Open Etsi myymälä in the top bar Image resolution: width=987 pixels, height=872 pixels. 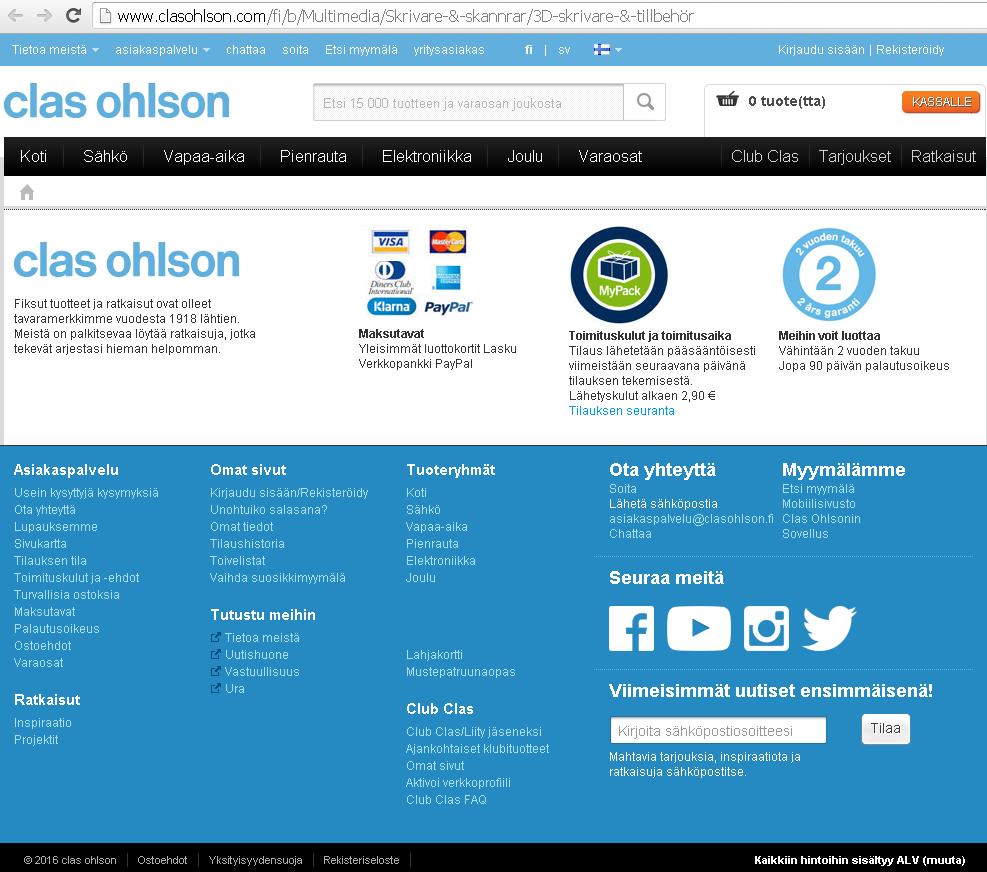(x=361, y=50)
